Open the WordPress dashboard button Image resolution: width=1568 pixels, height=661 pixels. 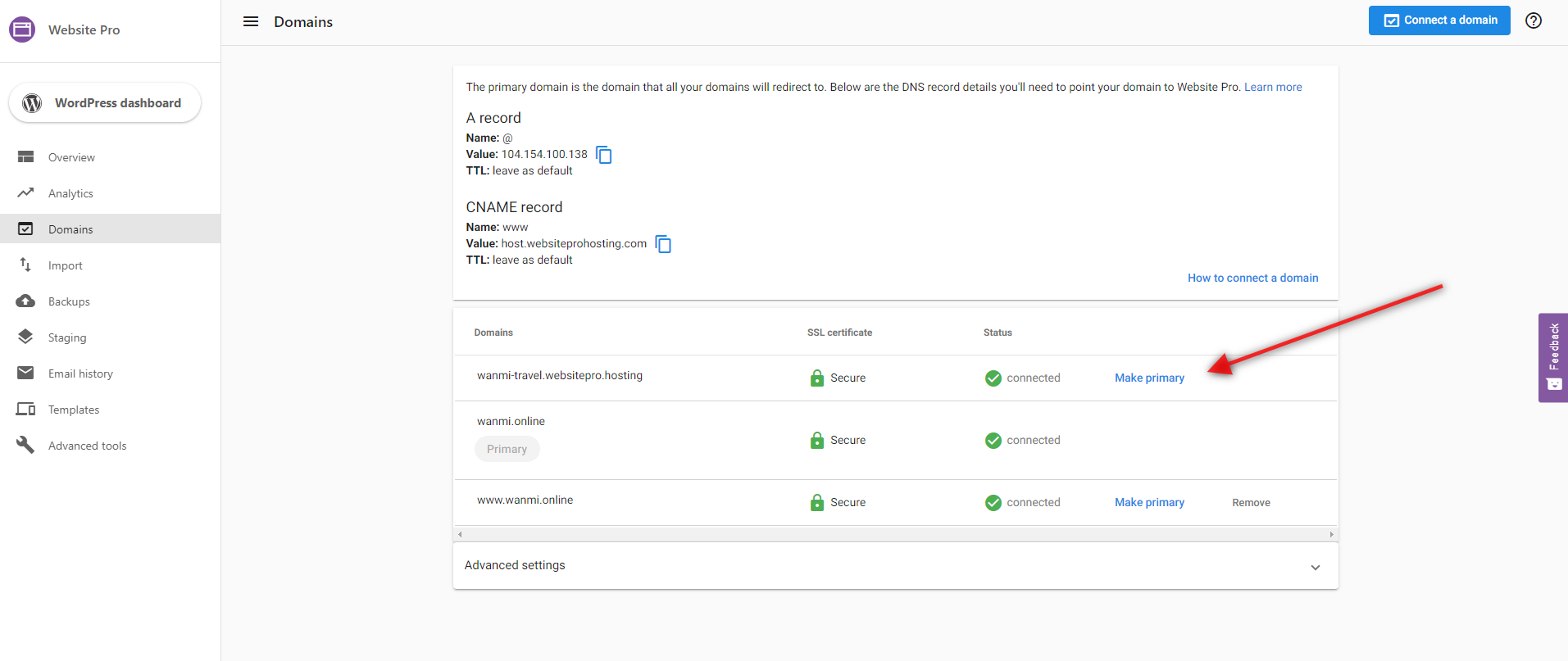(x=104, y=103)
